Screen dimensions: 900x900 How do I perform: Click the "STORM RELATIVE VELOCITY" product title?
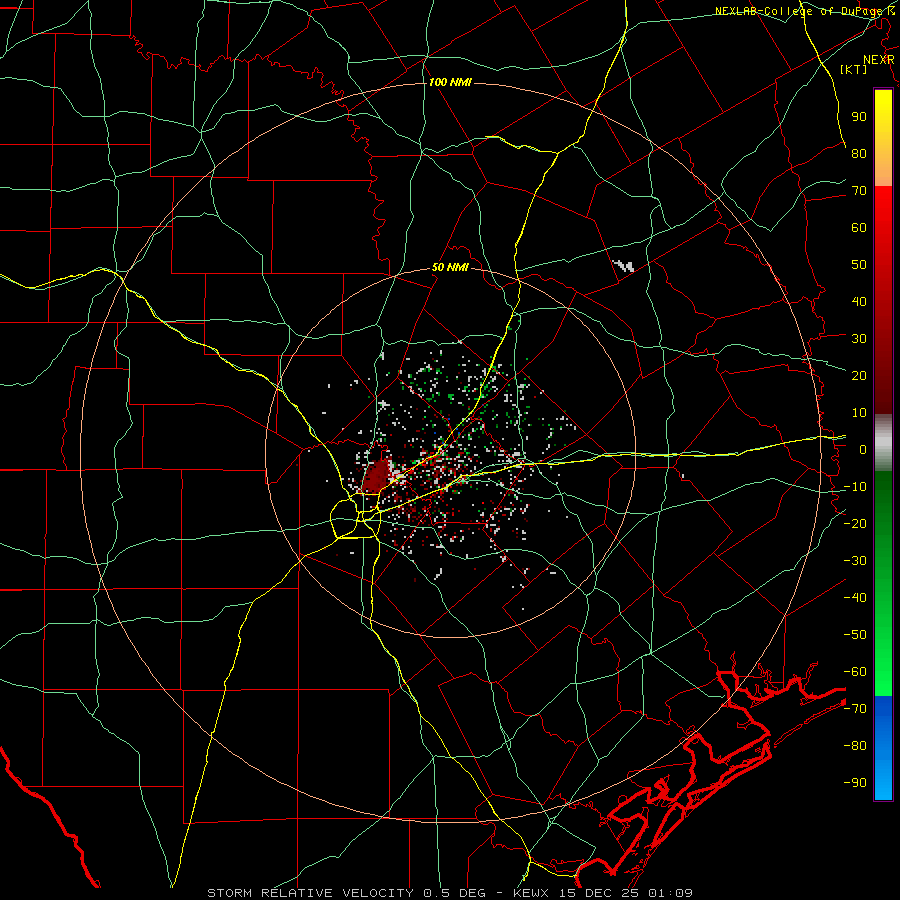(310, 893)
